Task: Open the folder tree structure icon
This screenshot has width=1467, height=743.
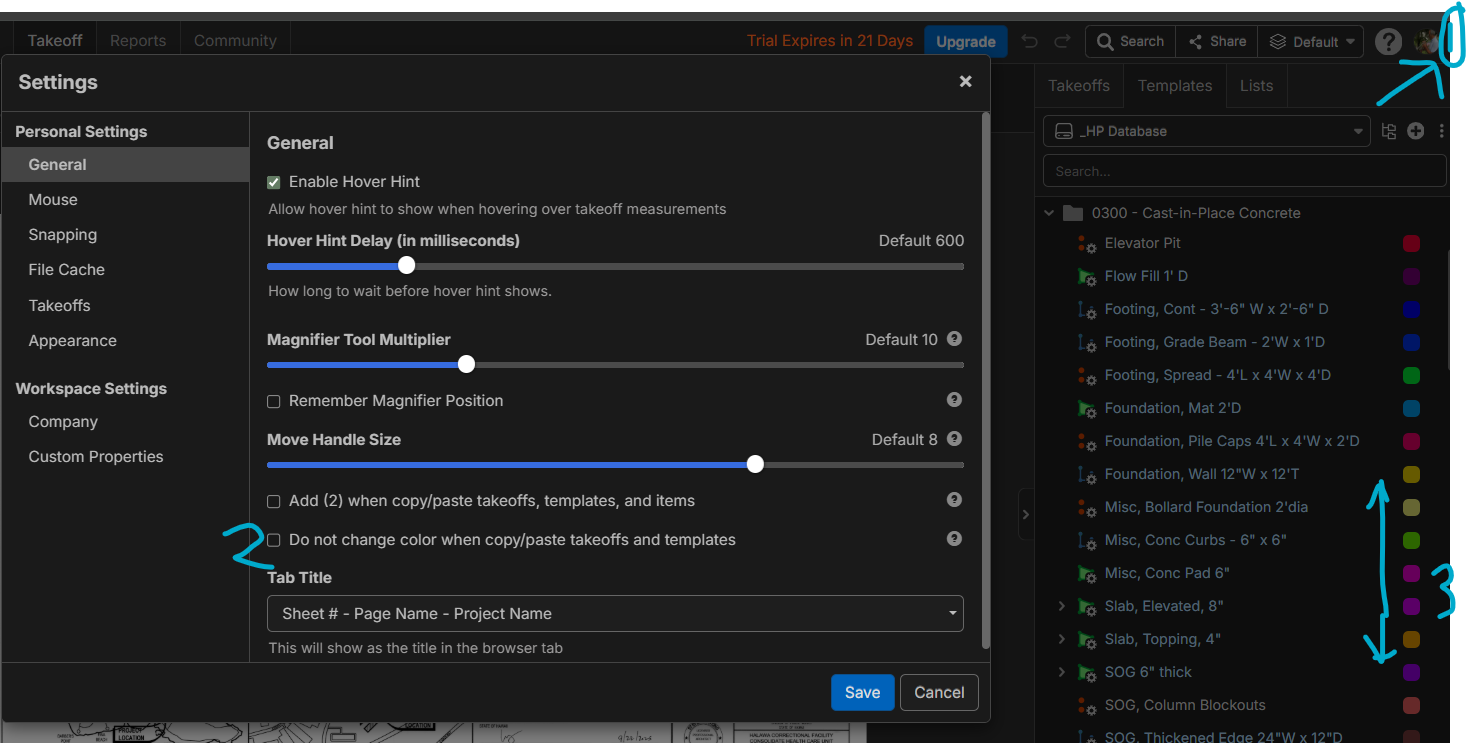Action: [1388, 131]
